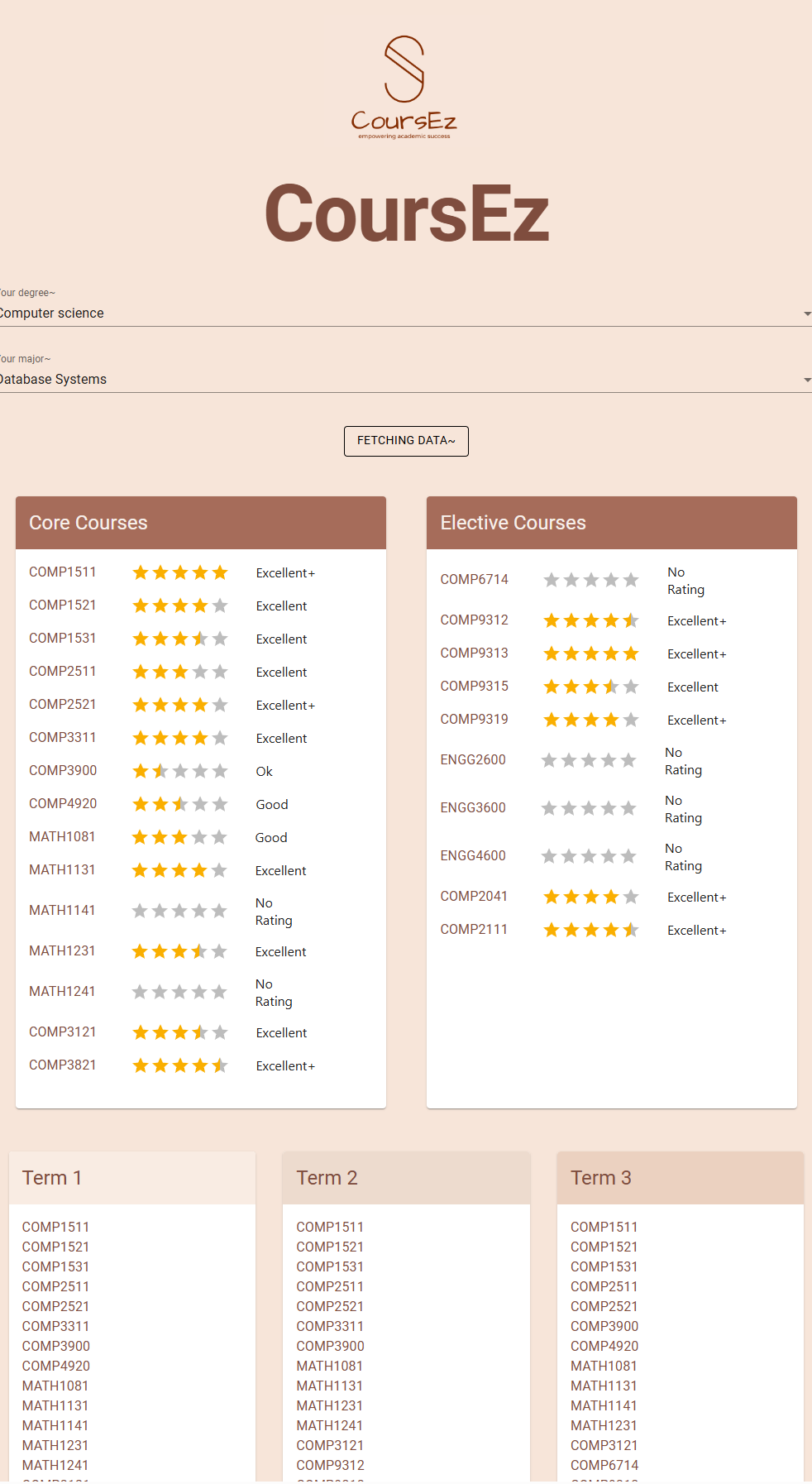Image resolution: width=812 pixels, height=1484 pixels.
Task: Click the Elective Courses card header
Action: point(612,523)
